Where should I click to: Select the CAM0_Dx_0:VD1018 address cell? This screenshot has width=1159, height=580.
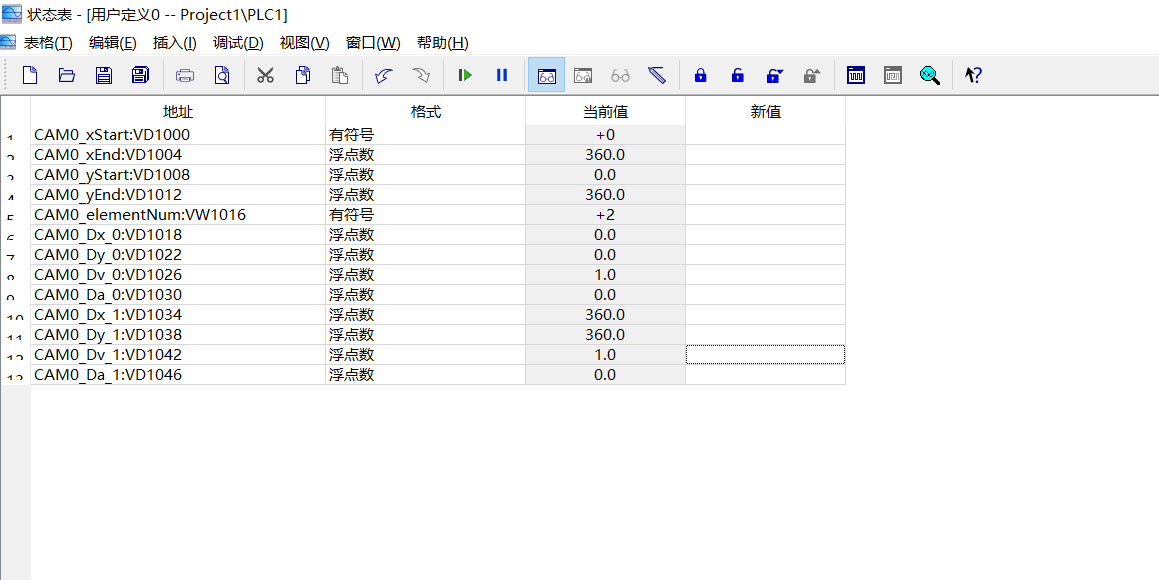pos(177,234)
